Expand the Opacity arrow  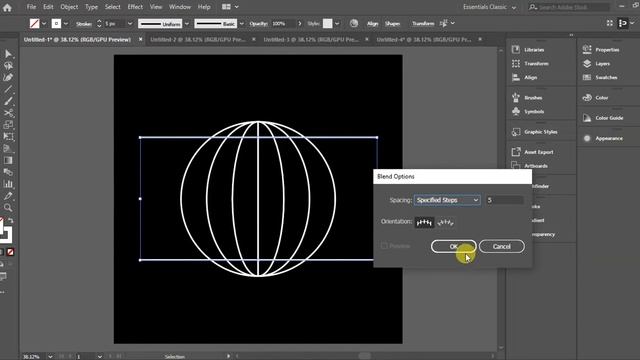click(300, 24)
